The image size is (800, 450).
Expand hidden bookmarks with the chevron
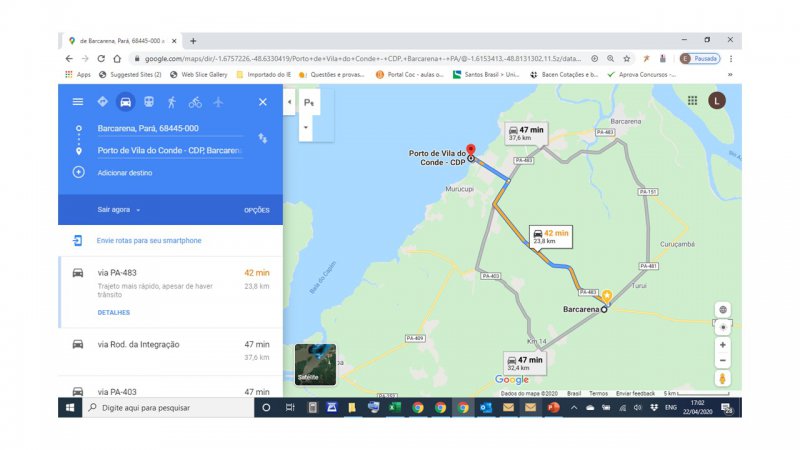coord(729,74)
